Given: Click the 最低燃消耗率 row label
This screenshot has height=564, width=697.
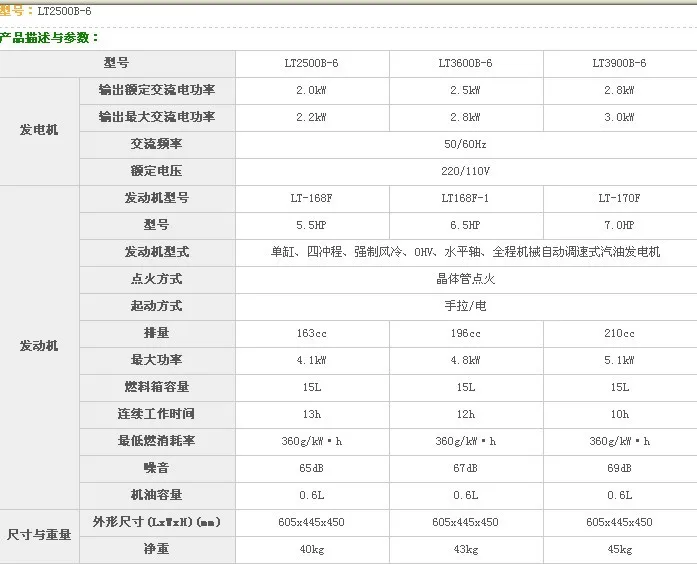Looking at the screenshot, I should (156, 441).
